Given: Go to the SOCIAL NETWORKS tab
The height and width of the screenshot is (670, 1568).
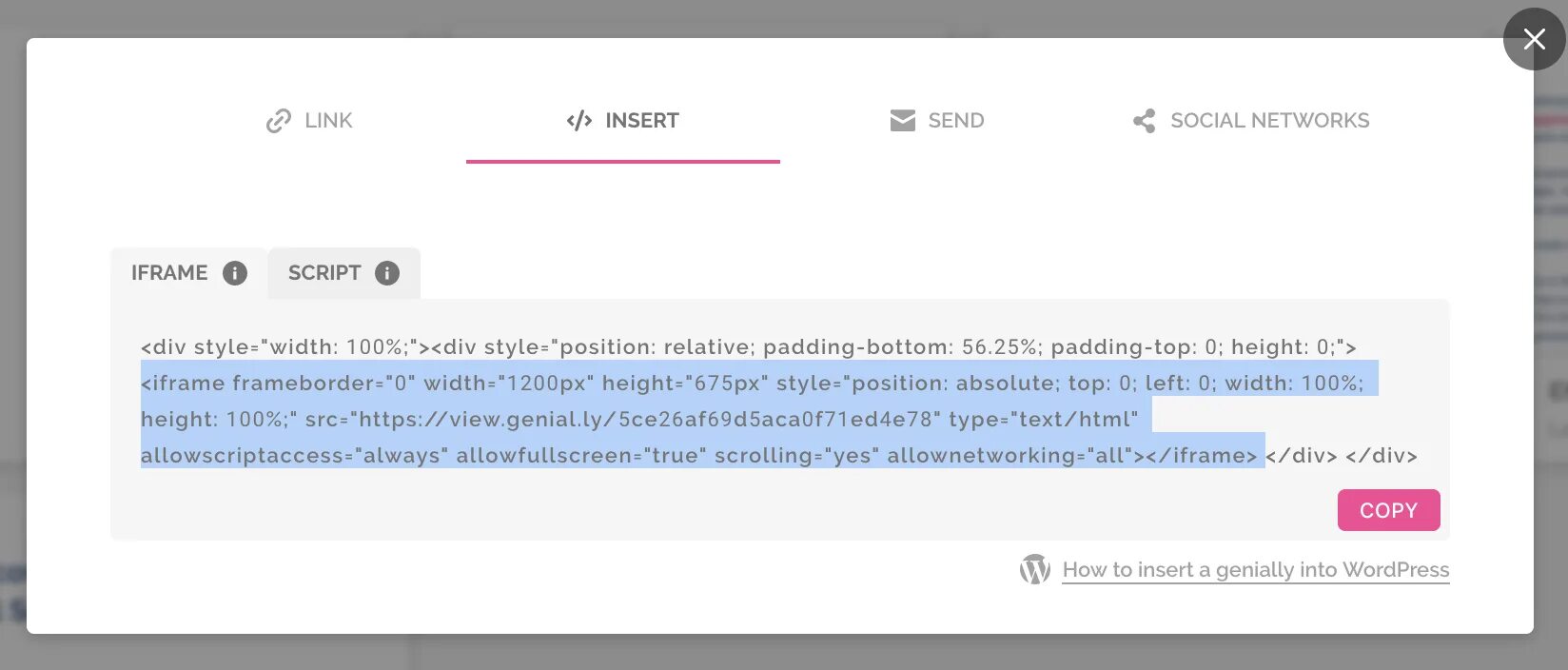Looking at the screenshot, I should click(1269, 121).
